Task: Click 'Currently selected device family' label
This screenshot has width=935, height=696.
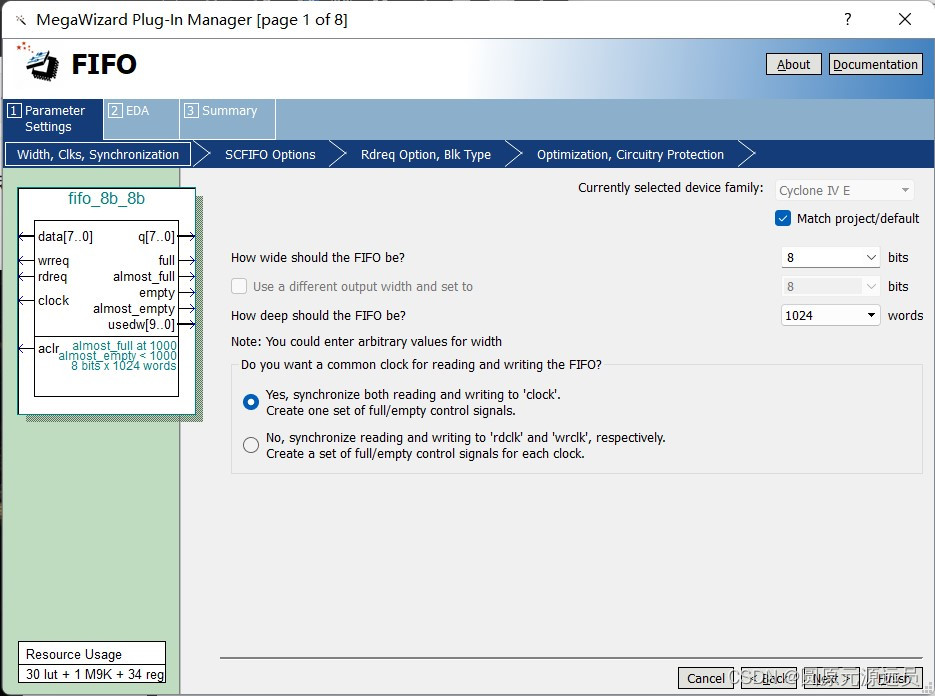Action: (670, 188)
